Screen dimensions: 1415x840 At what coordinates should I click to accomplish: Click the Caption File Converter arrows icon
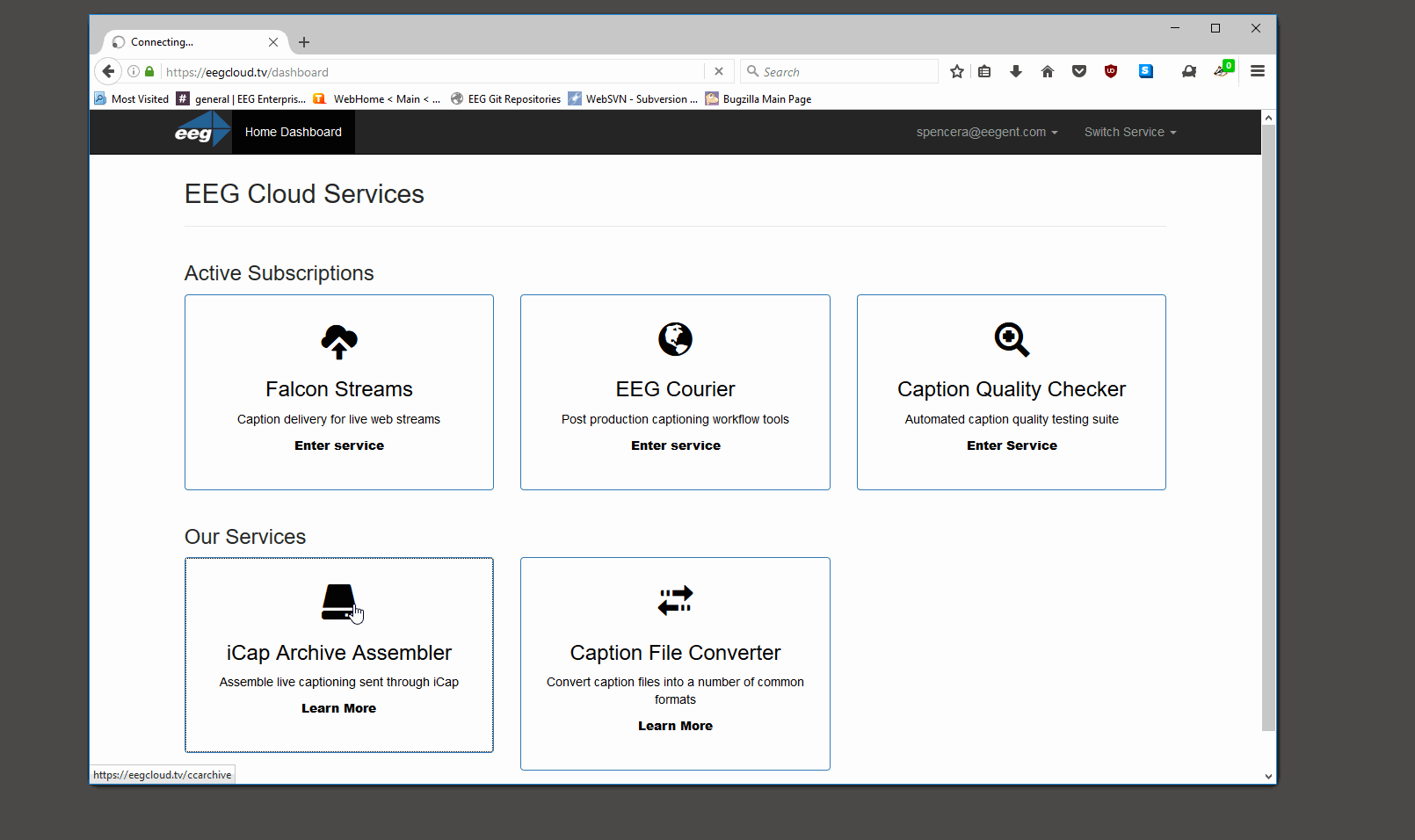point(675,601)
